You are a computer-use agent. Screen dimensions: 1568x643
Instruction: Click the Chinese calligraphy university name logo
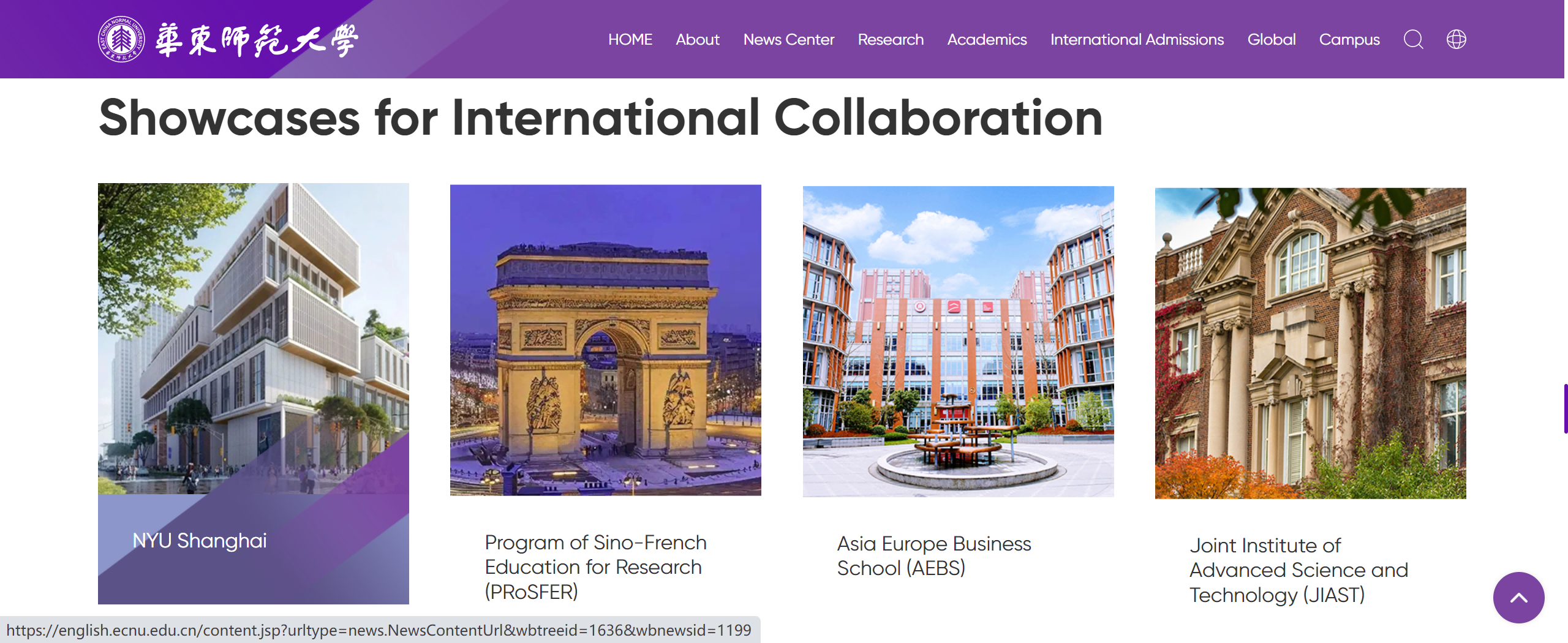coord(256,41)
